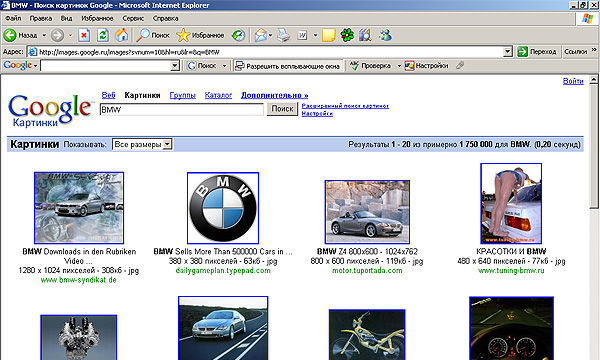This screenshot has width=600, height=360.
Task: Open the Search (Поиск) toolbar button
Action: [x=153, y=36]
